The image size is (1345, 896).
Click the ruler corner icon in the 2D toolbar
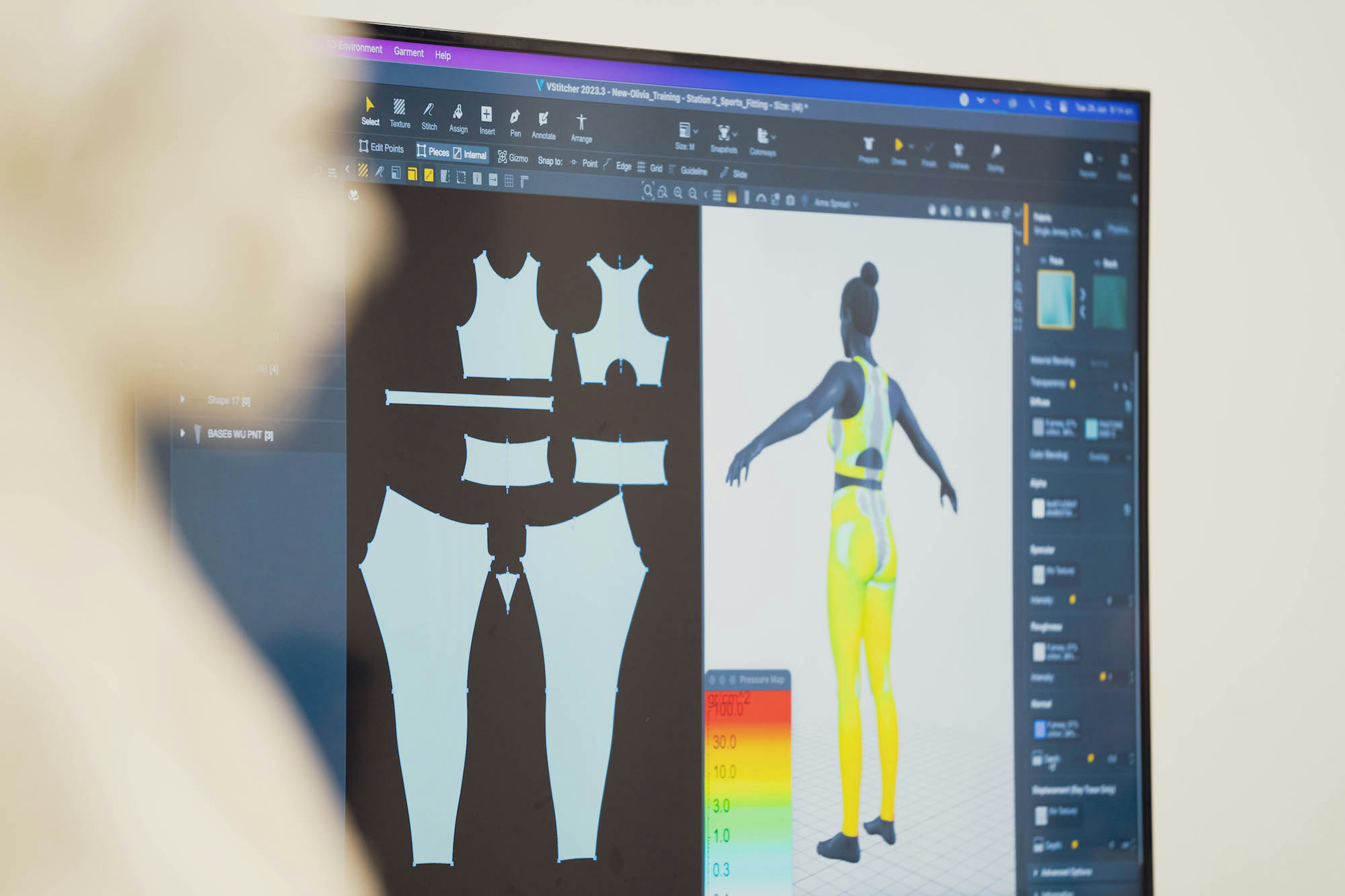coord(524,182)
